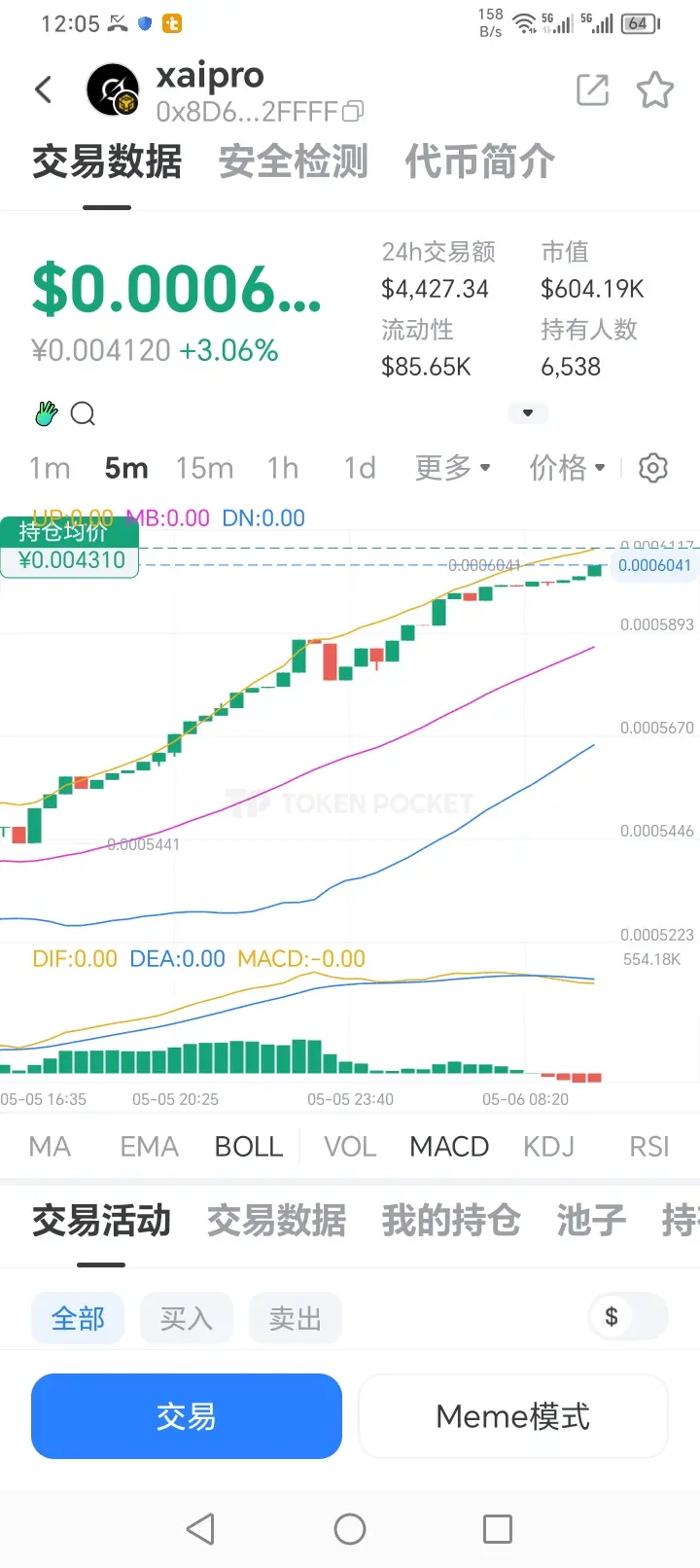Collapse the stats with the small down arrow
The height and width of the screenshot is (1568, 700).
[528, 412]
